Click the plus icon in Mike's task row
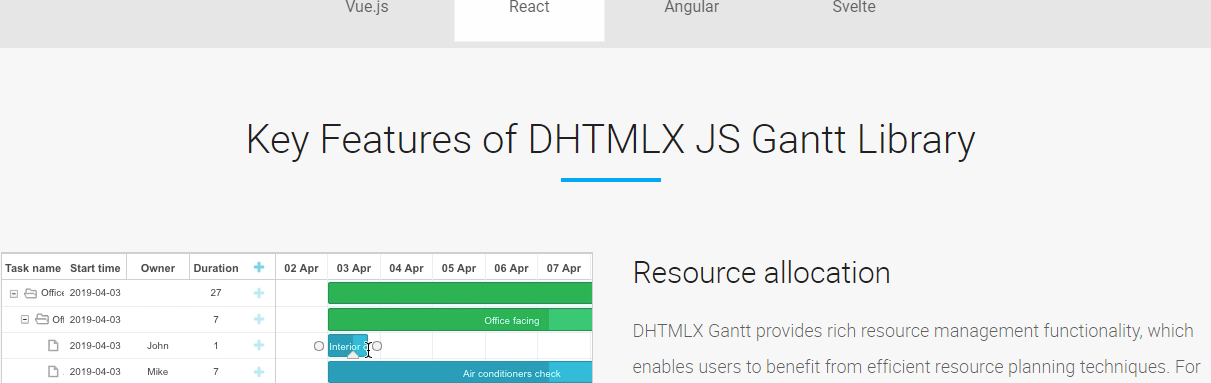Screen dimensions: 1211x383 tap(259, 372)
